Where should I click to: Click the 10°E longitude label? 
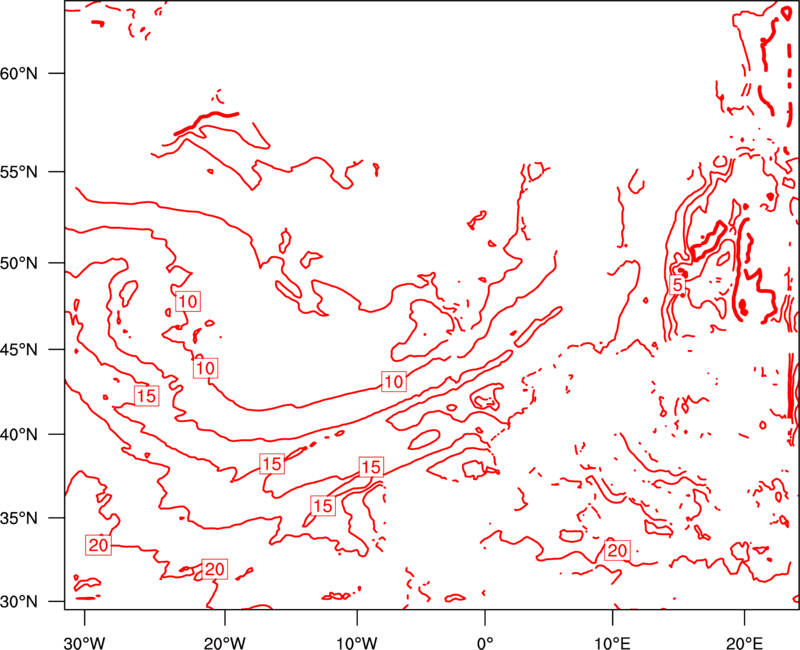(x=612, y=643)
